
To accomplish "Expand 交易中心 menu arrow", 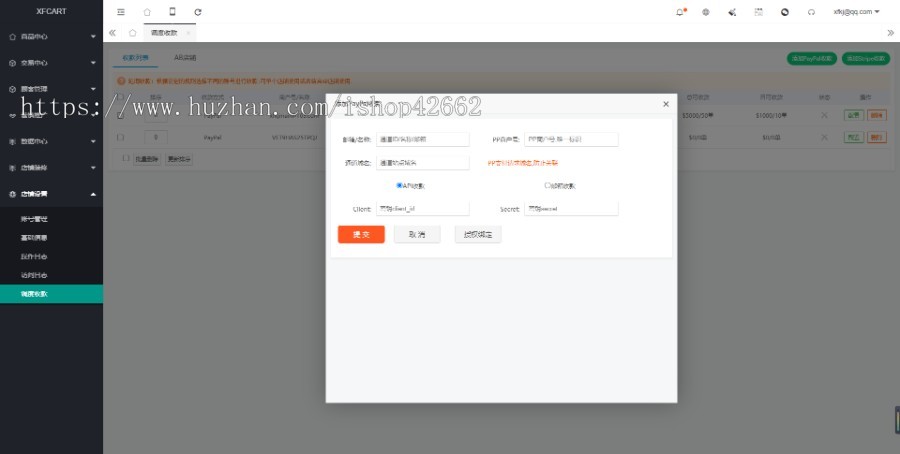I will [93, 63].
